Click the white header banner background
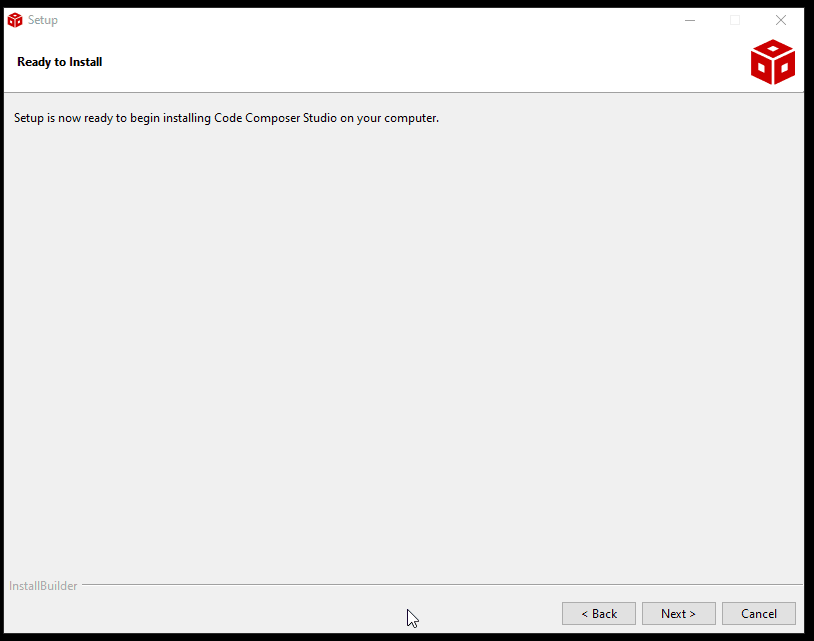This screenshot has height=641, width=814. (400, 62)
